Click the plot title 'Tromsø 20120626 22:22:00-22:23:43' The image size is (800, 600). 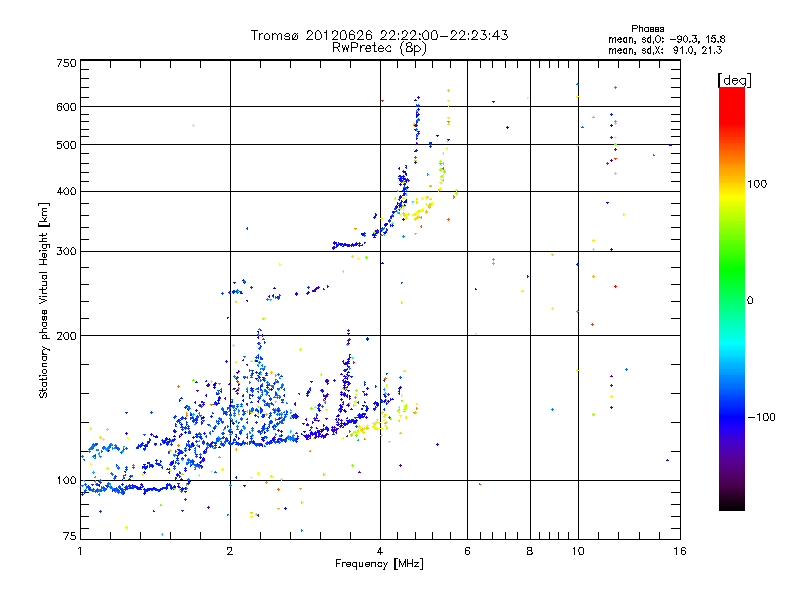point(379,35)
